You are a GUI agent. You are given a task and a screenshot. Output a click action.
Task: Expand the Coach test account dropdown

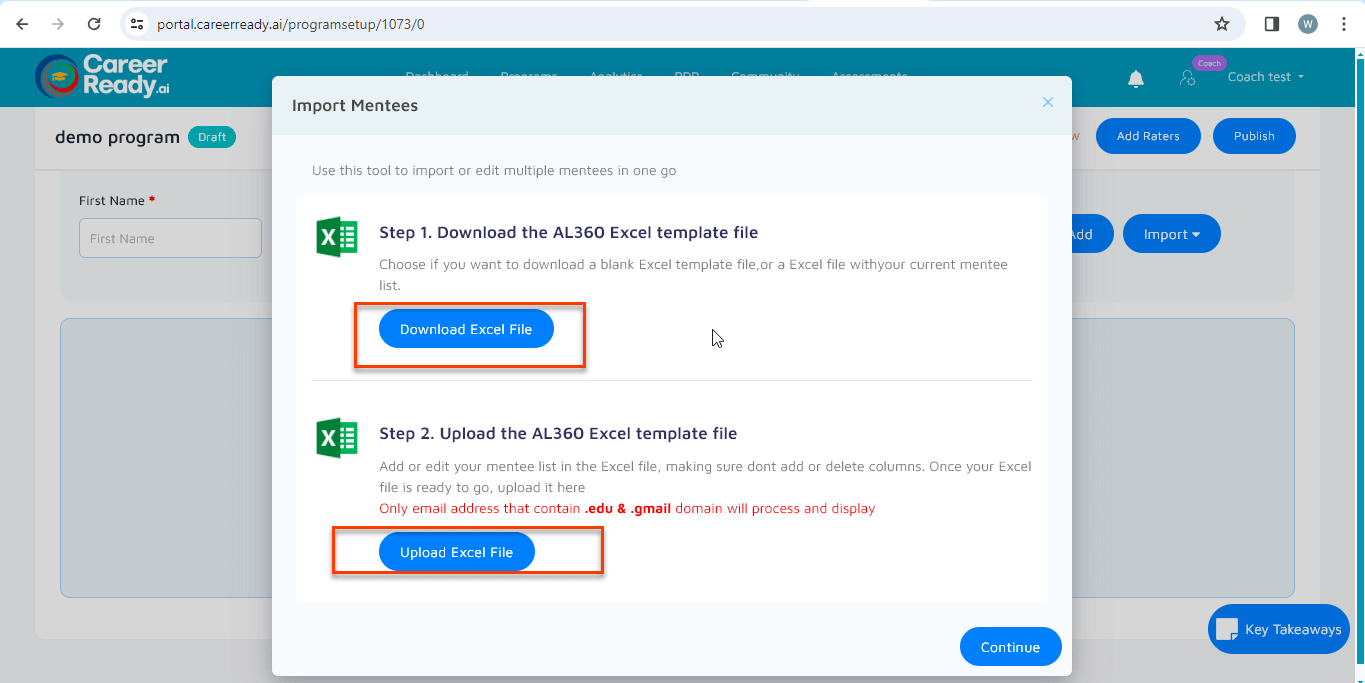pos(1266,77)
